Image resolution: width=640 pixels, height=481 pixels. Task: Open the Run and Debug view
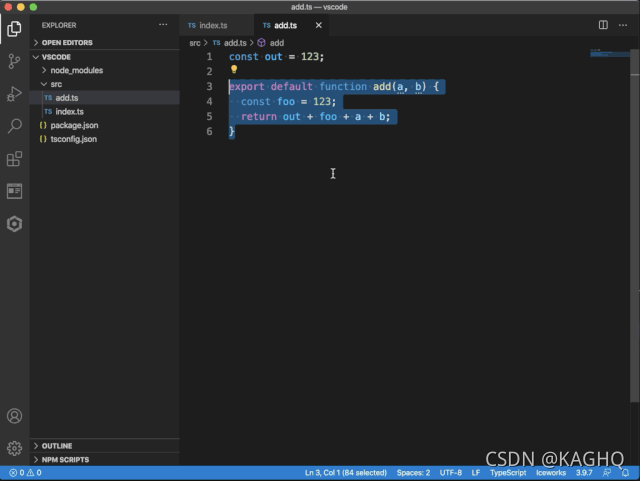point(14,94)
